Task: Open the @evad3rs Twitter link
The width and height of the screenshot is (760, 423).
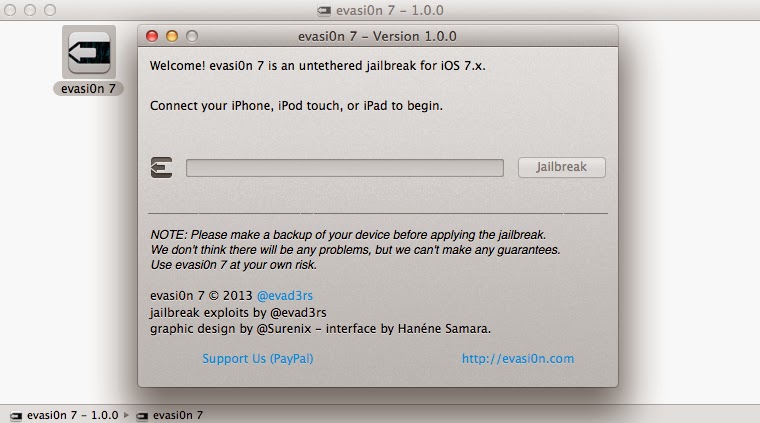Action: pos(285,296)
